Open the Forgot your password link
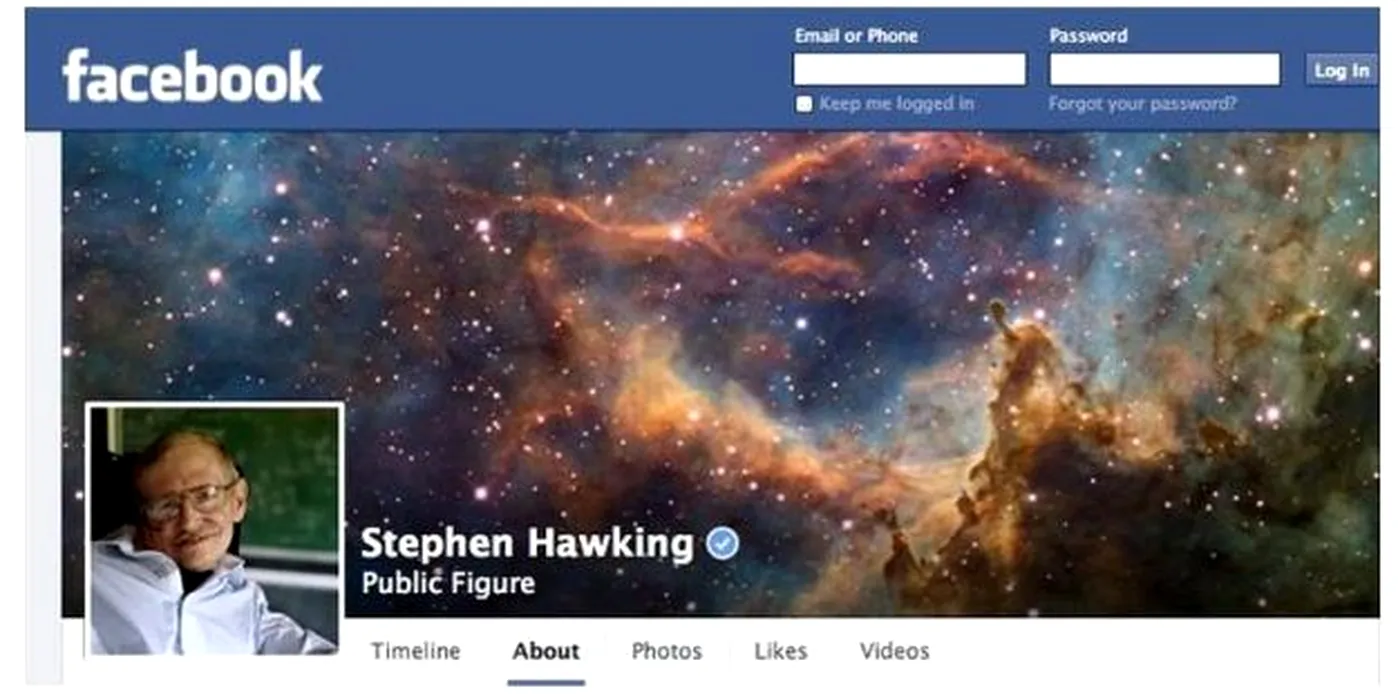This screenshot has width=1398, height=700. (x=1142, y=103)
